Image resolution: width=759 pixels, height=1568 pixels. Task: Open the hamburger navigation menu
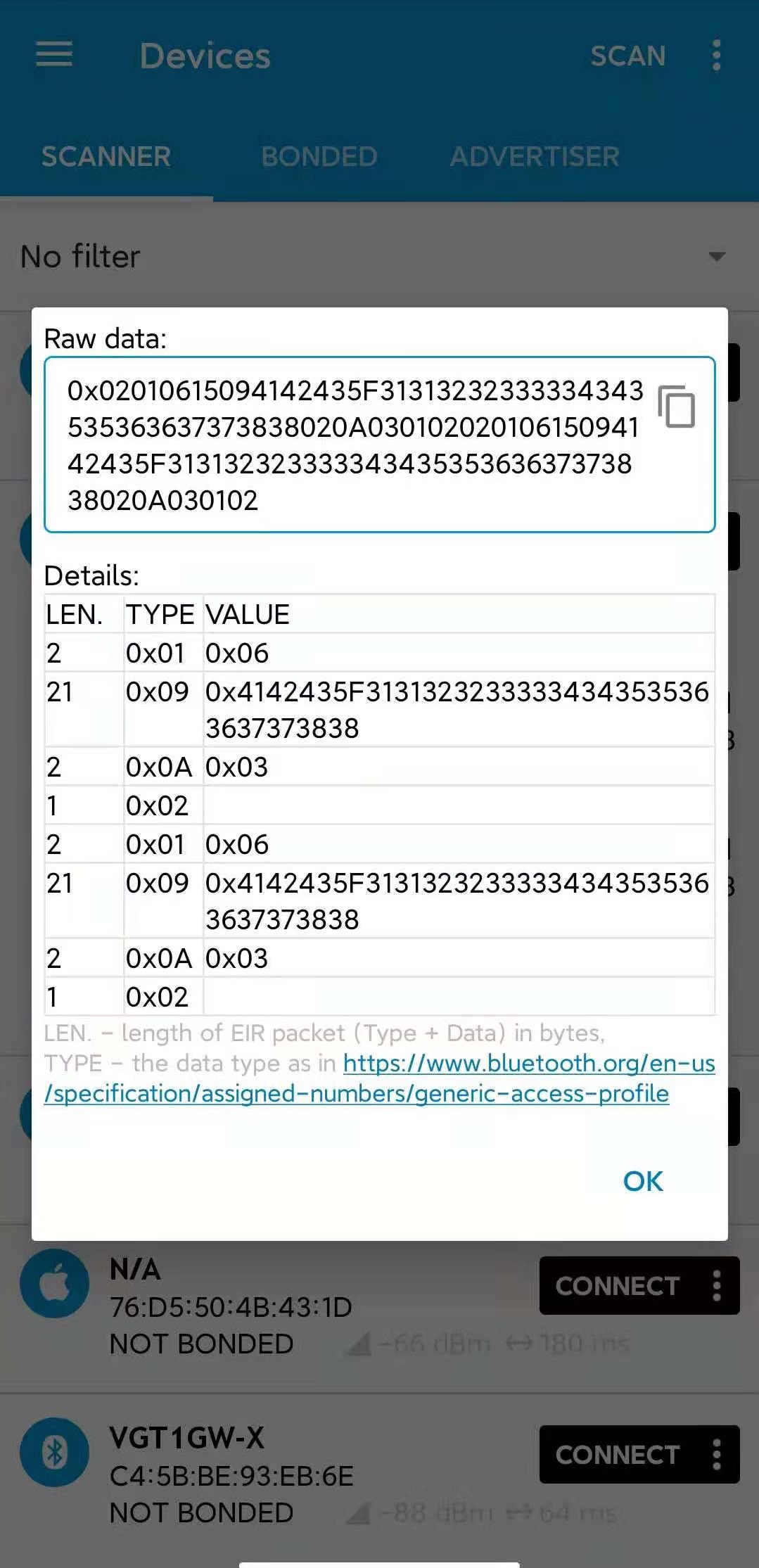click(54, 54)
